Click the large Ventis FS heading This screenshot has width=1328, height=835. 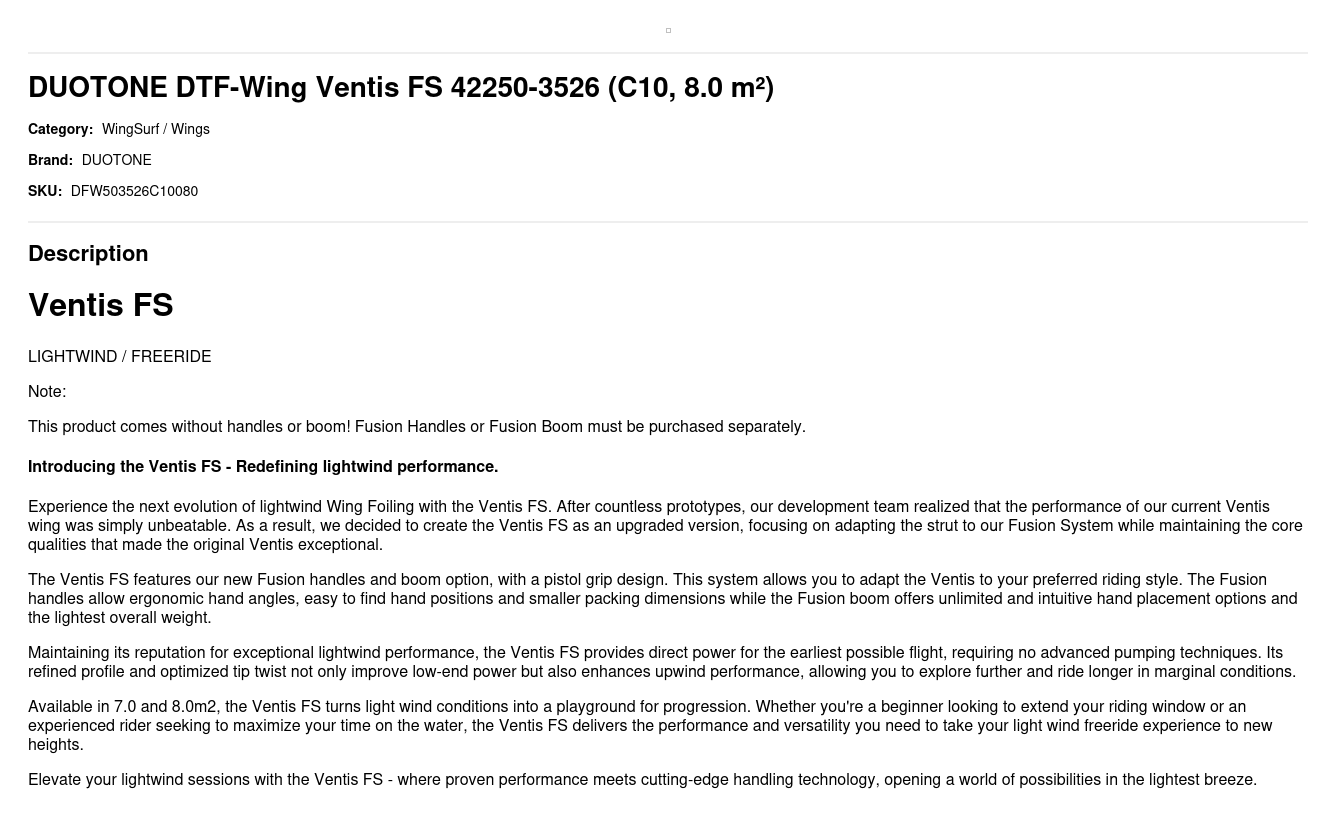[x=101, y=305]
